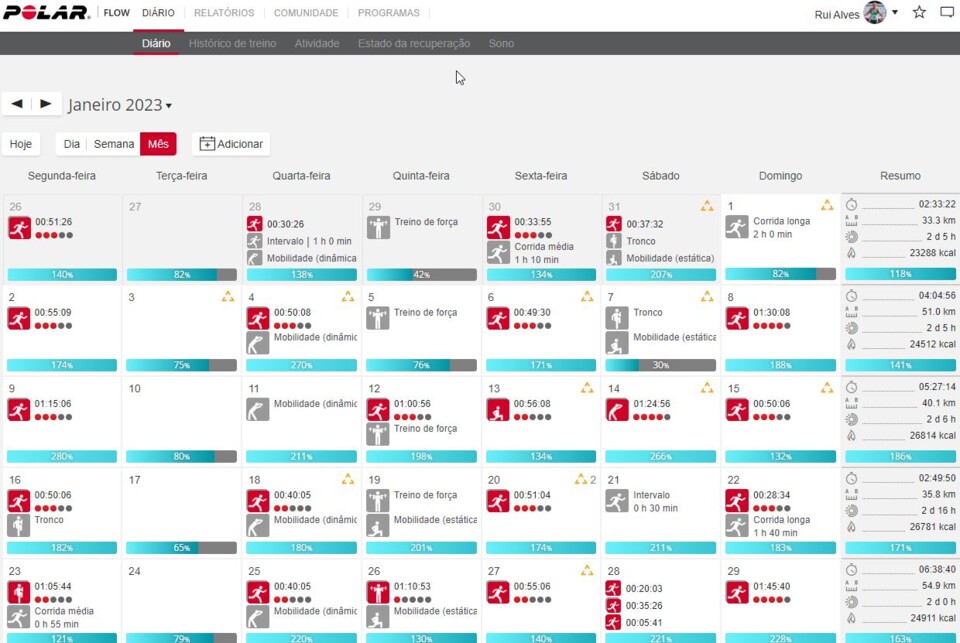Image resolution: width=960 pixels, height=643 pixels.
Task: Click the Adicionar button
Action: (231, 144)
